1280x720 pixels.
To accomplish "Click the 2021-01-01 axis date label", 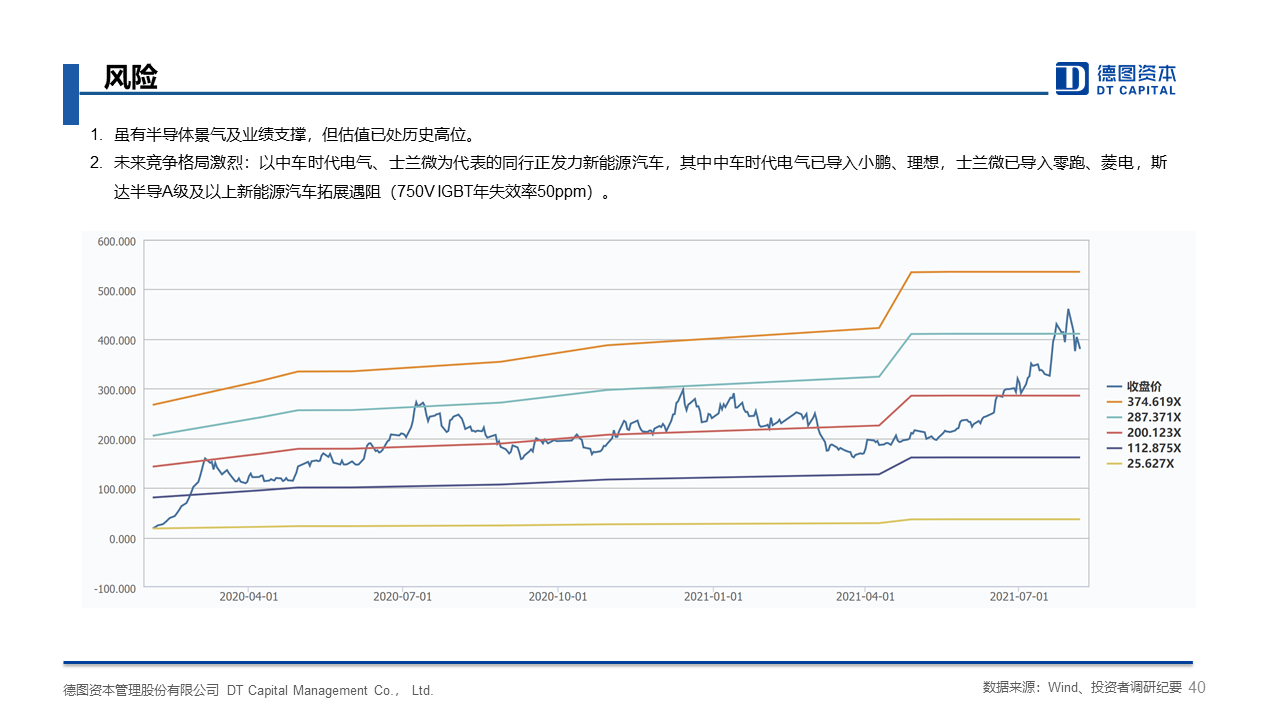I will coord(713,596).
